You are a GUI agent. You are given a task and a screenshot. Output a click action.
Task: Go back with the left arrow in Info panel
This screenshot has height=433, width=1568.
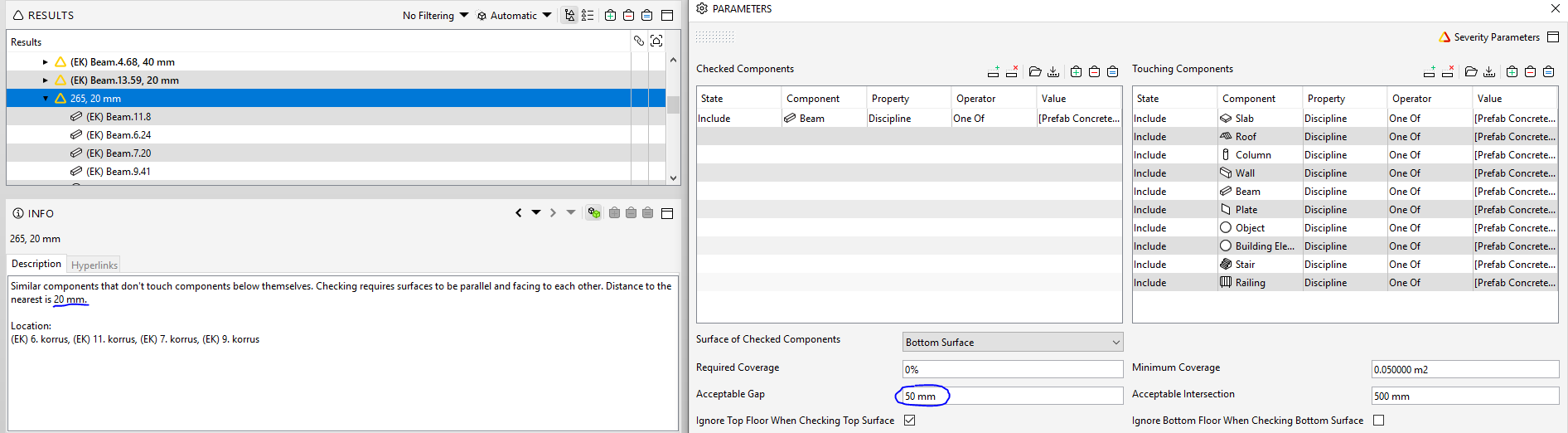click(x=519, y=213)
